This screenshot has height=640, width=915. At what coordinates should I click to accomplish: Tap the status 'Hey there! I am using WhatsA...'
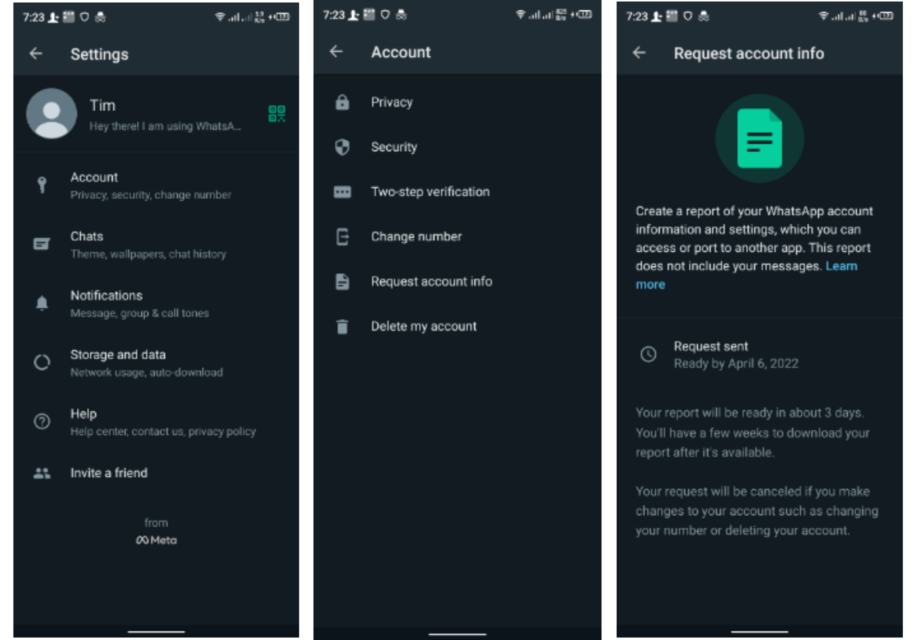[165, 126]
